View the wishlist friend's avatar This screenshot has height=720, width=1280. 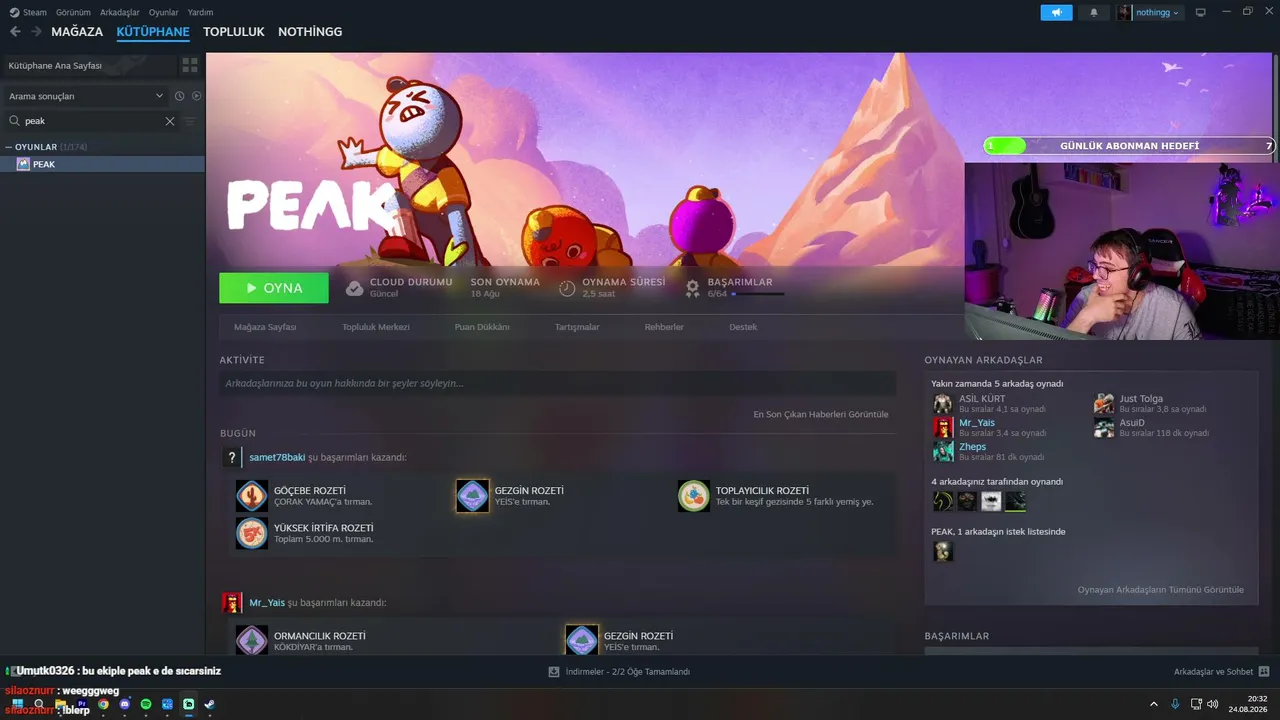click(x=943, y=551)
